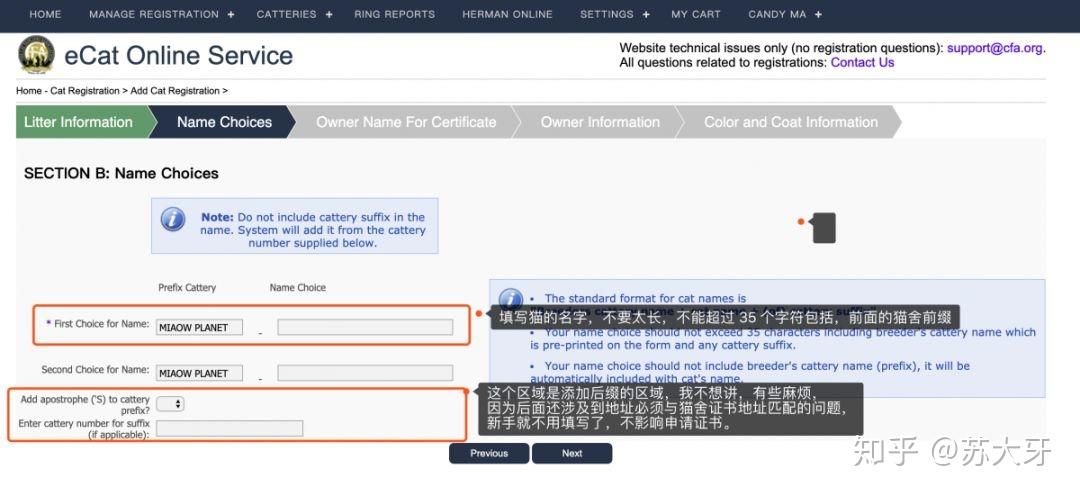
Task: Expand the Catteries menu plus
Action: point(329,14)
